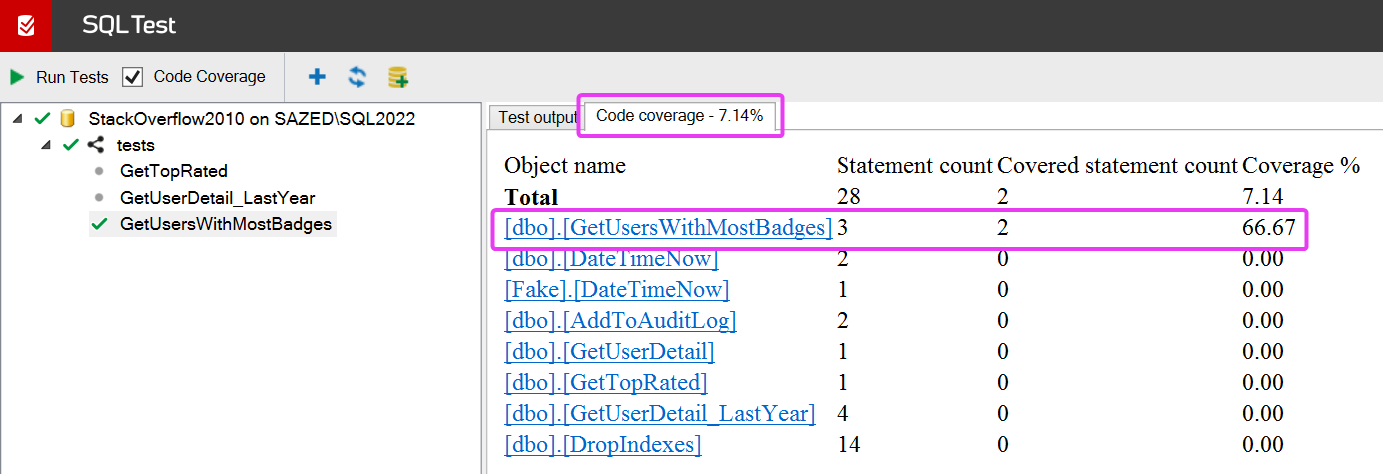Viewport: 1383px width, 474px height.
Task: Click the Statement count column header
Action: [915, 166]
